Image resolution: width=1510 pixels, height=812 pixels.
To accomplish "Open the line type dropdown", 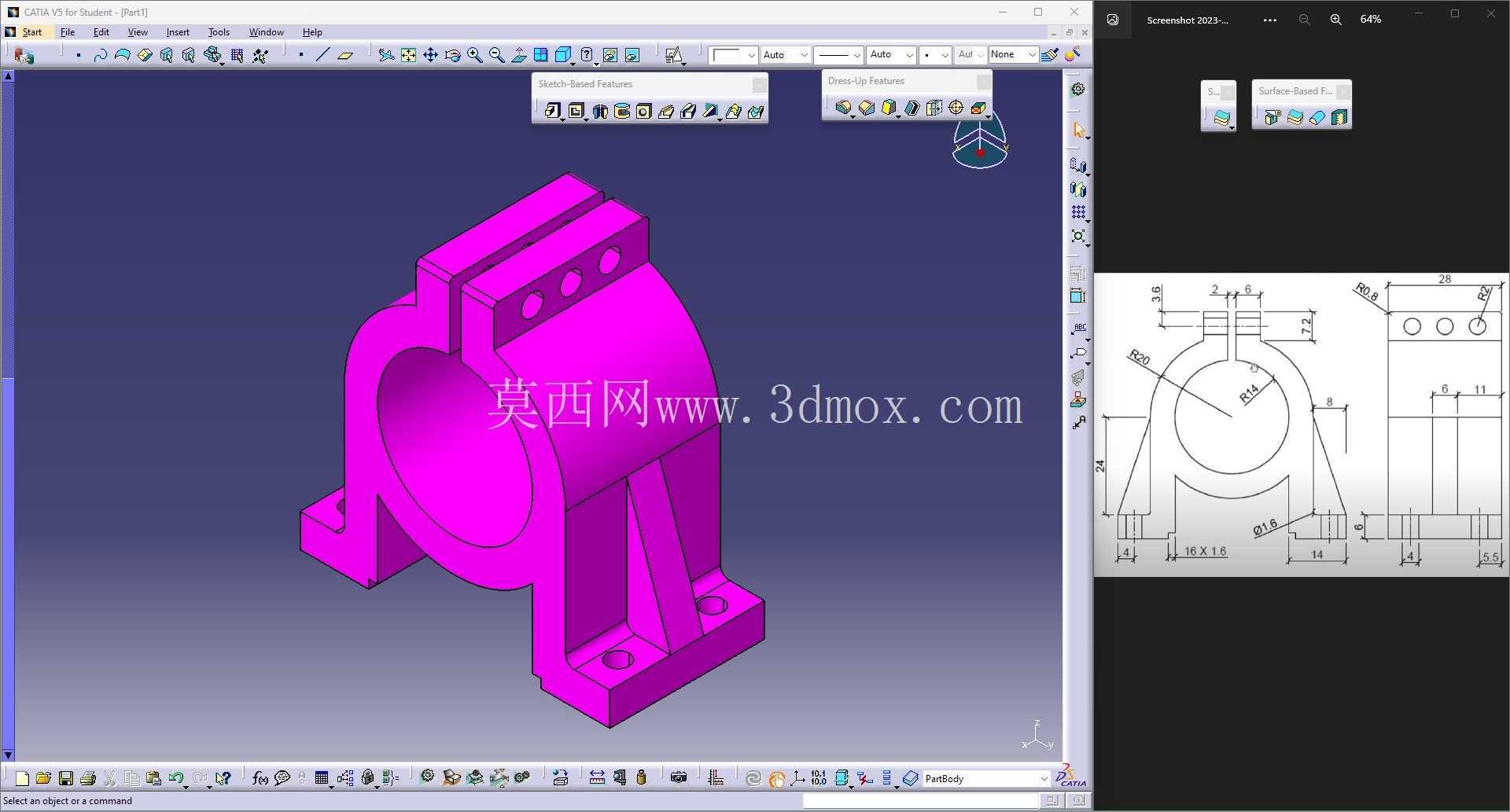I will [x=856, y=54].
